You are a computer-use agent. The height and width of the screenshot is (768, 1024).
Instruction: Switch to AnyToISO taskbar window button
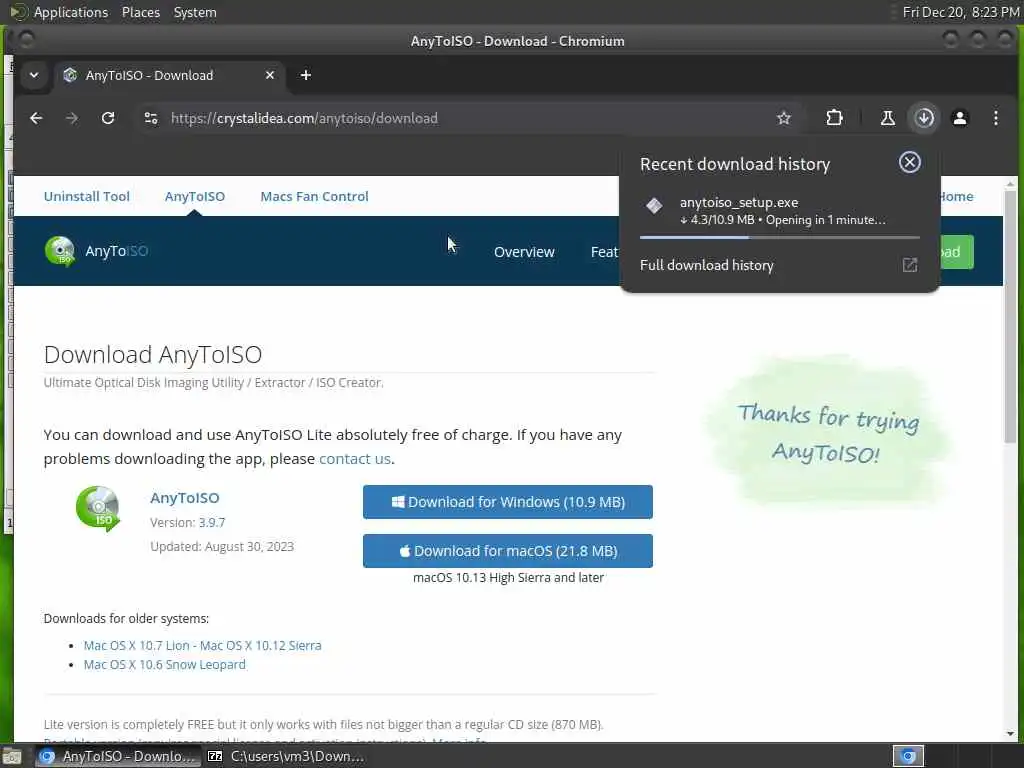(x=118, y=756)
